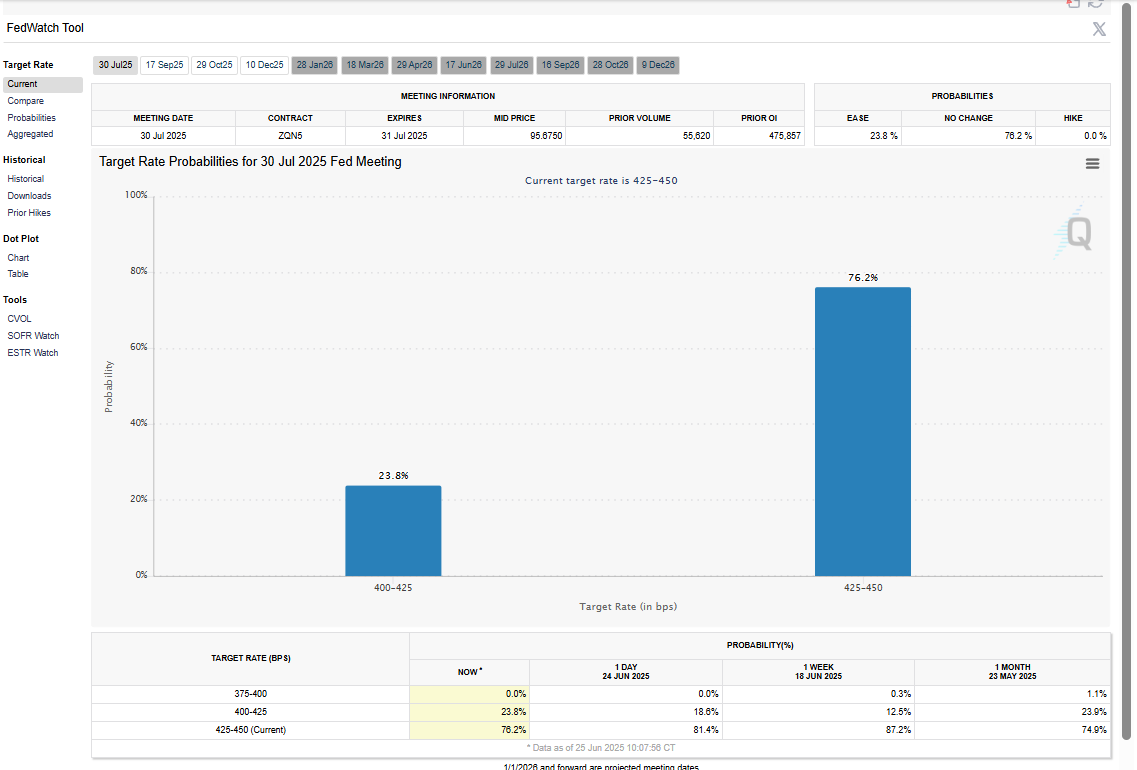Click the 425-450 blue probability bar

pyautogui.click(x=862, y=431)
